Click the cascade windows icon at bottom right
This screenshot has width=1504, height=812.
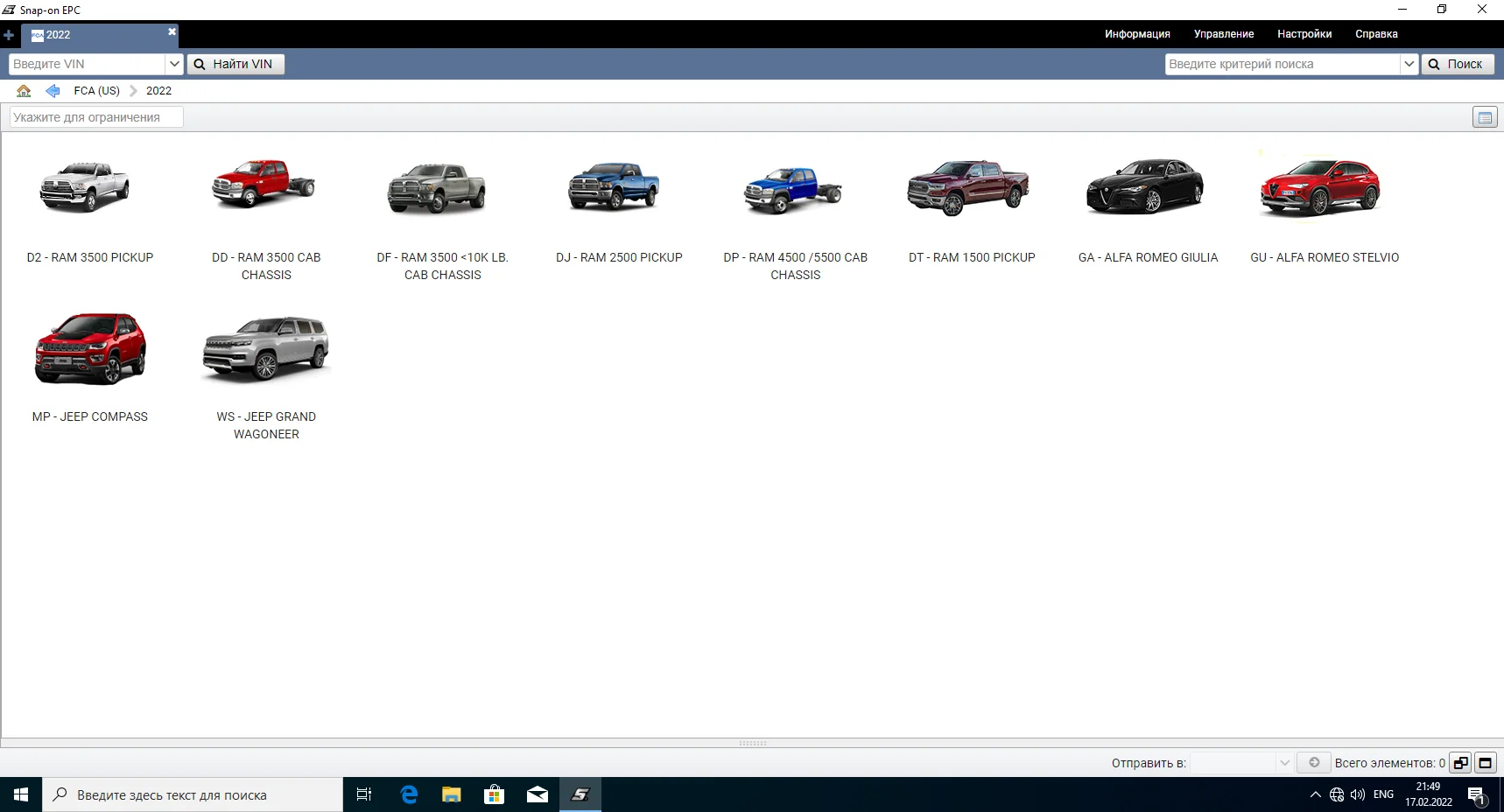[1460, 762]
